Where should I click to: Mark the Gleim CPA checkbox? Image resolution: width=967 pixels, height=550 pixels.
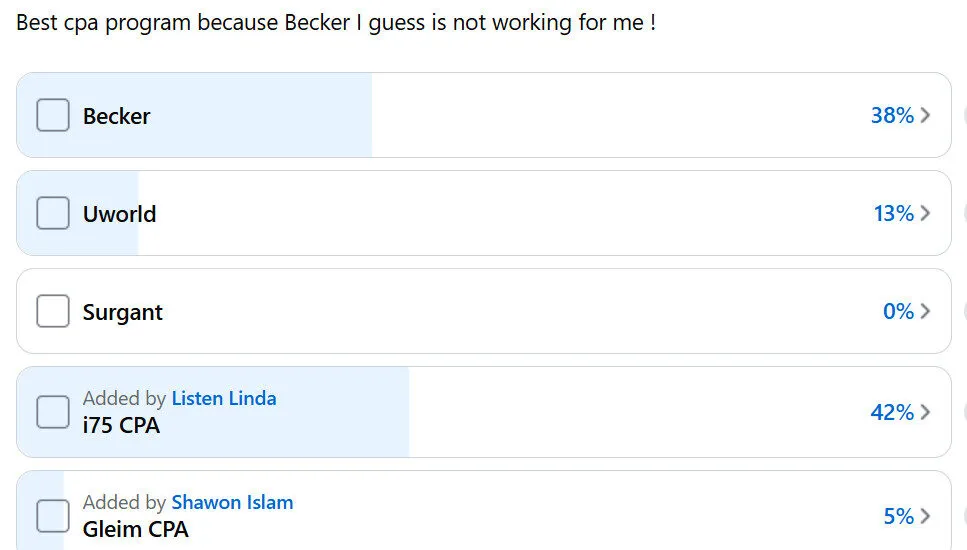point(53,516)
